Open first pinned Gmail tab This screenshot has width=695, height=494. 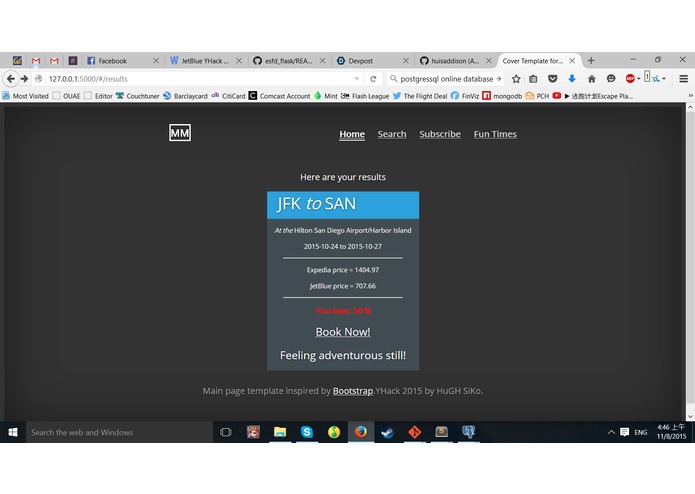tap(36, 61)
